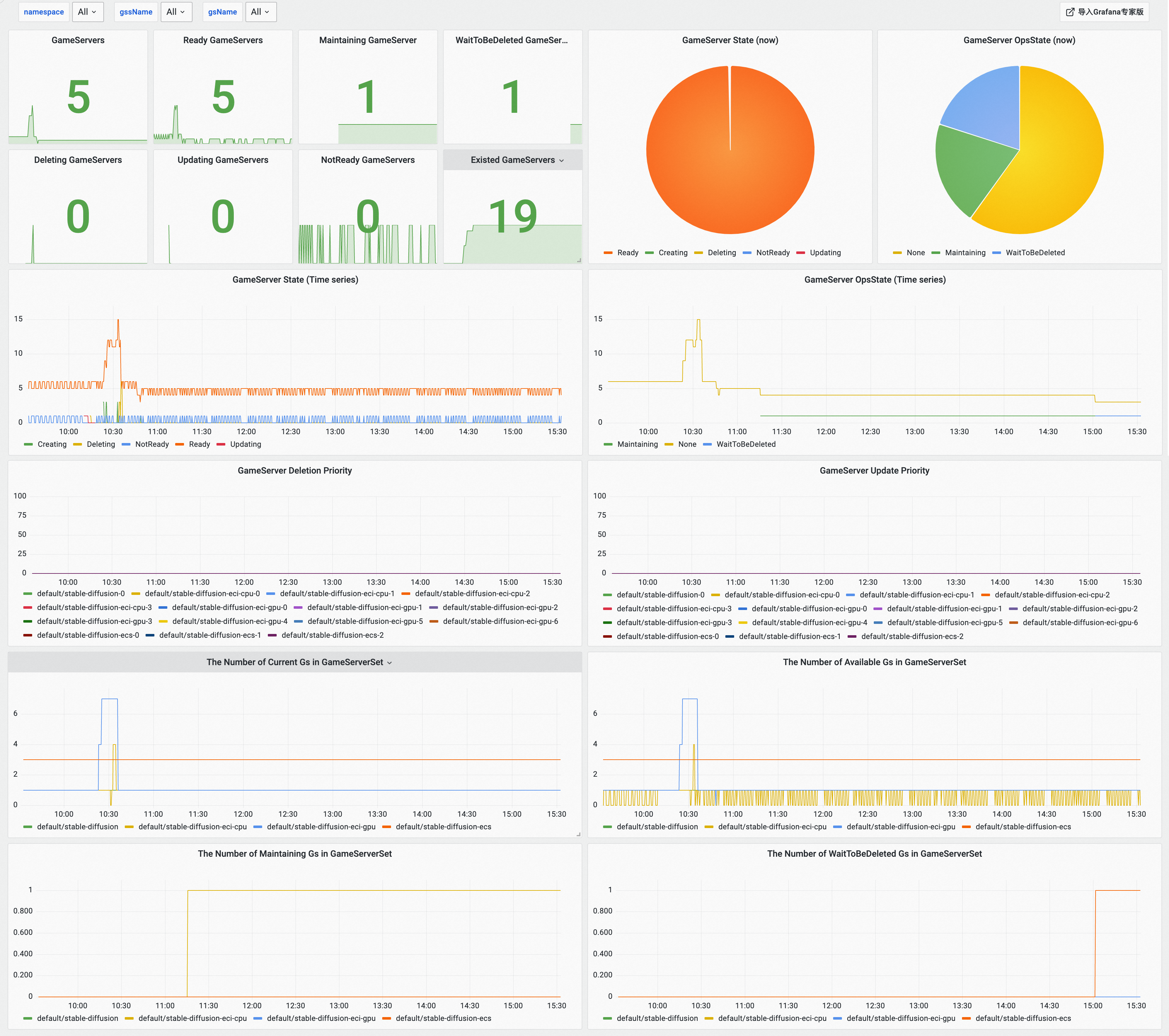Click the GameServer State (now) panel title
1169x1036 pixels.
pyautogui.click(x=730, y=40)
